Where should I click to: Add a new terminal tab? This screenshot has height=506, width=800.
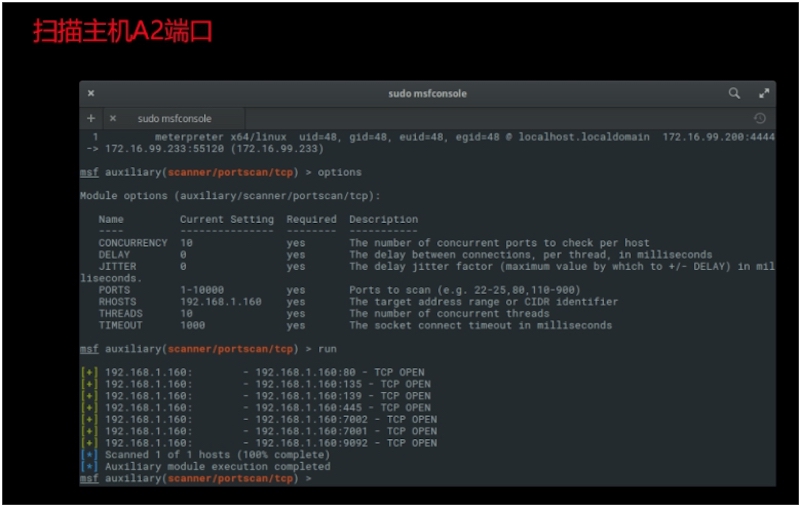click(x=91, y=118)
